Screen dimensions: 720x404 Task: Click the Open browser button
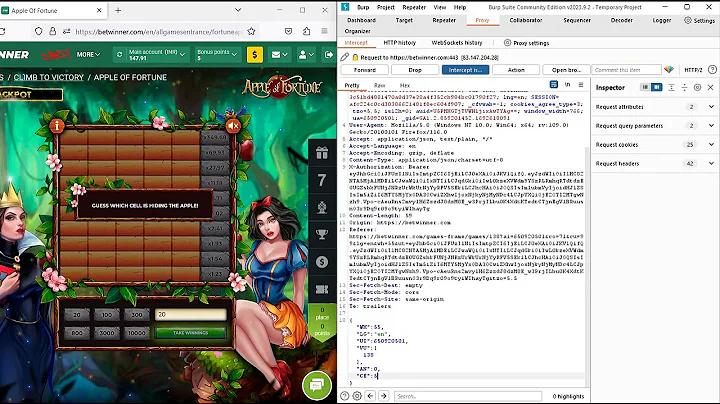[x=566, y=70]
